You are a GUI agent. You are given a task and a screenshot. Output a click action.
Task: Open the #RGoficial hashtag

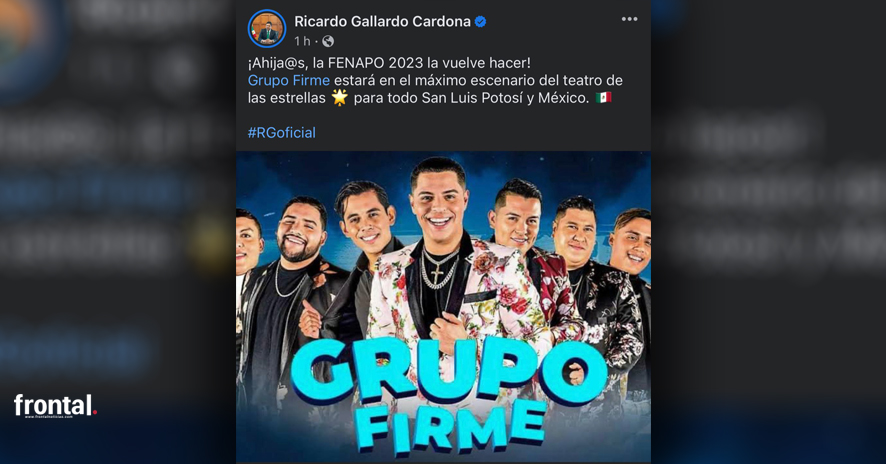coord(281,133)
